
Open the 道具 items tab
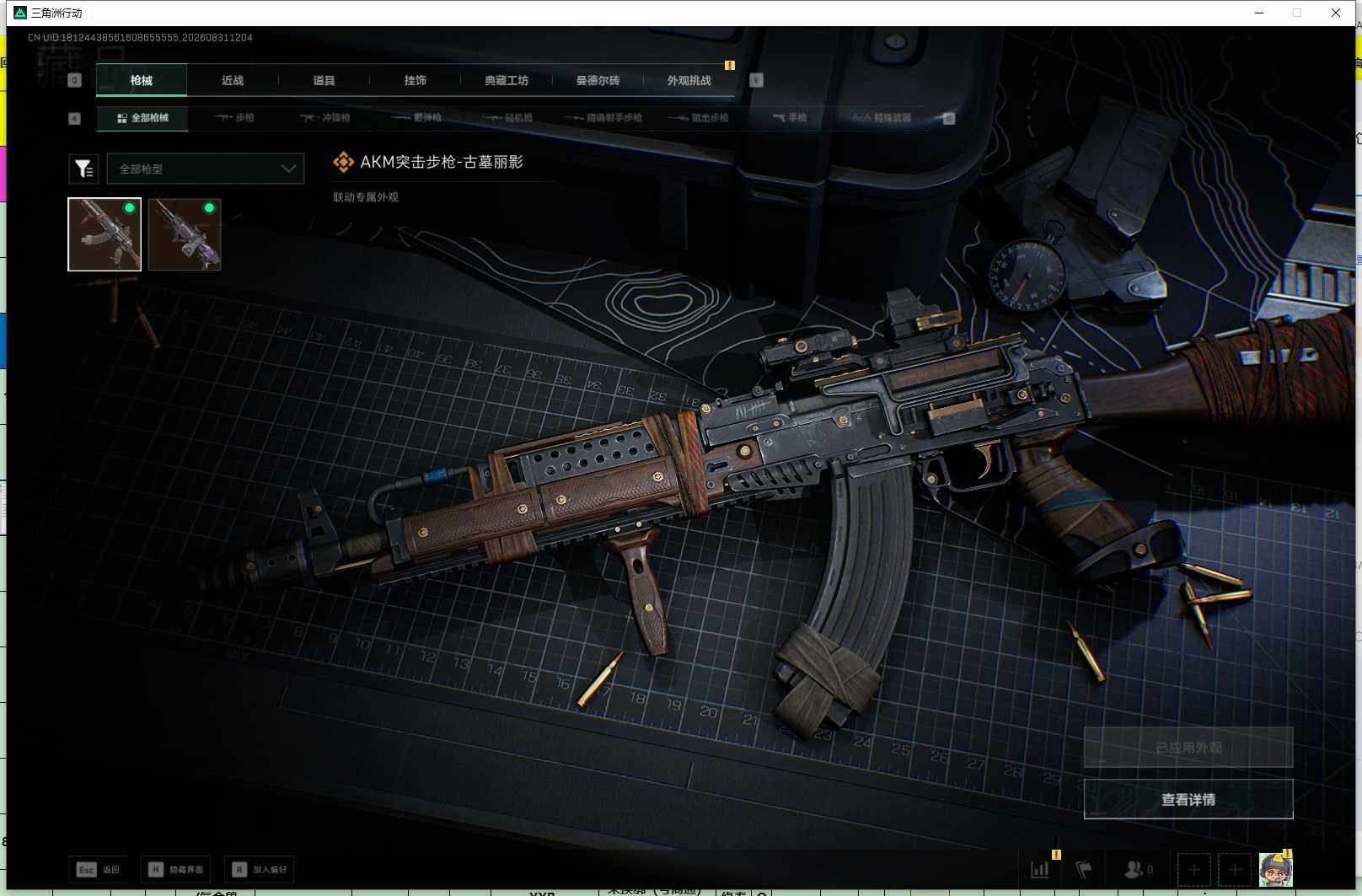[324, 80]
